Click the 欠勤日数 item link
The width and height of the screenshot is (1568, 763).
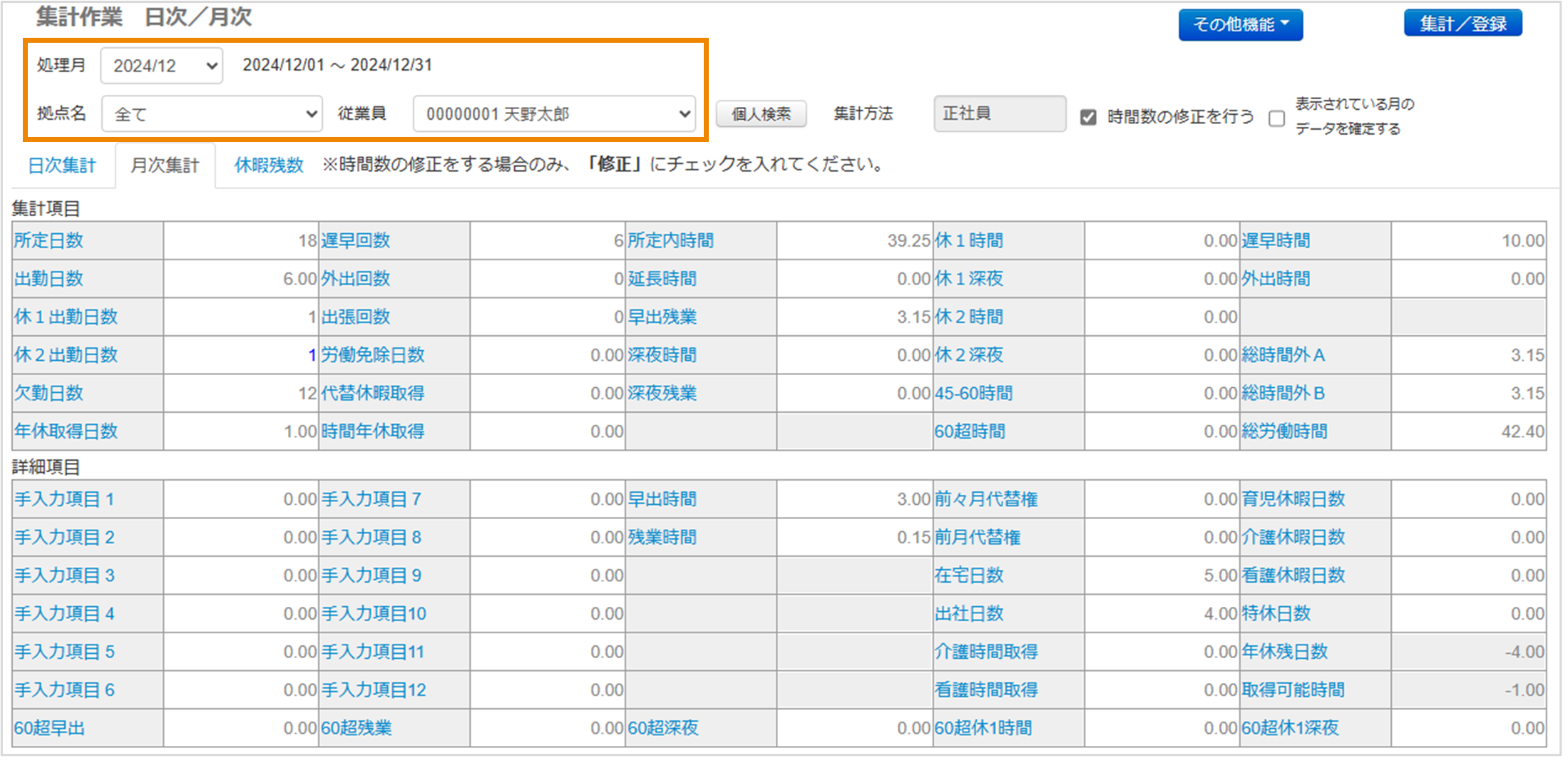tap(49, 393)
